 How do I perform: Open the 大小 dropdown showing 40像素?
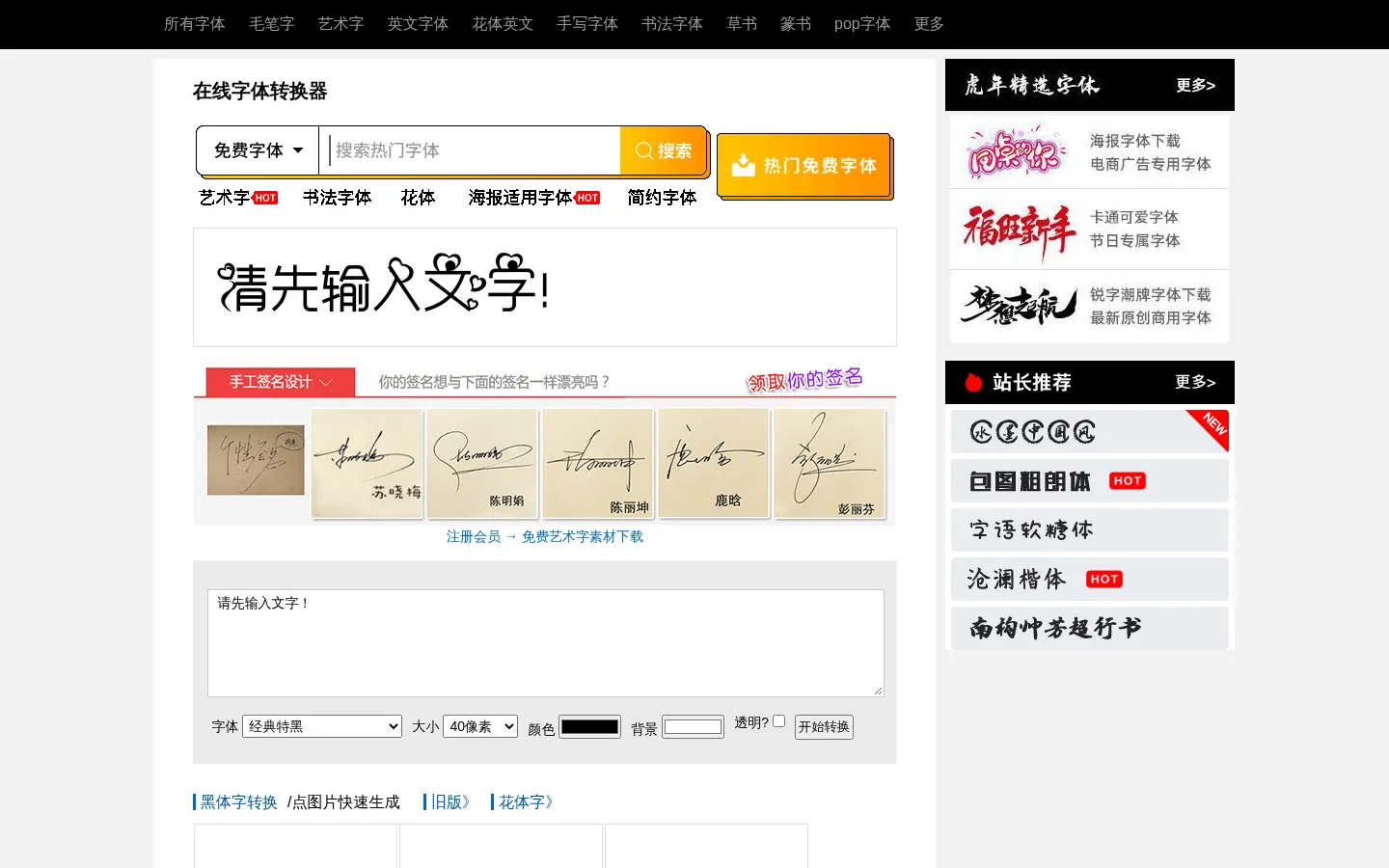click(x=480, y=726)
